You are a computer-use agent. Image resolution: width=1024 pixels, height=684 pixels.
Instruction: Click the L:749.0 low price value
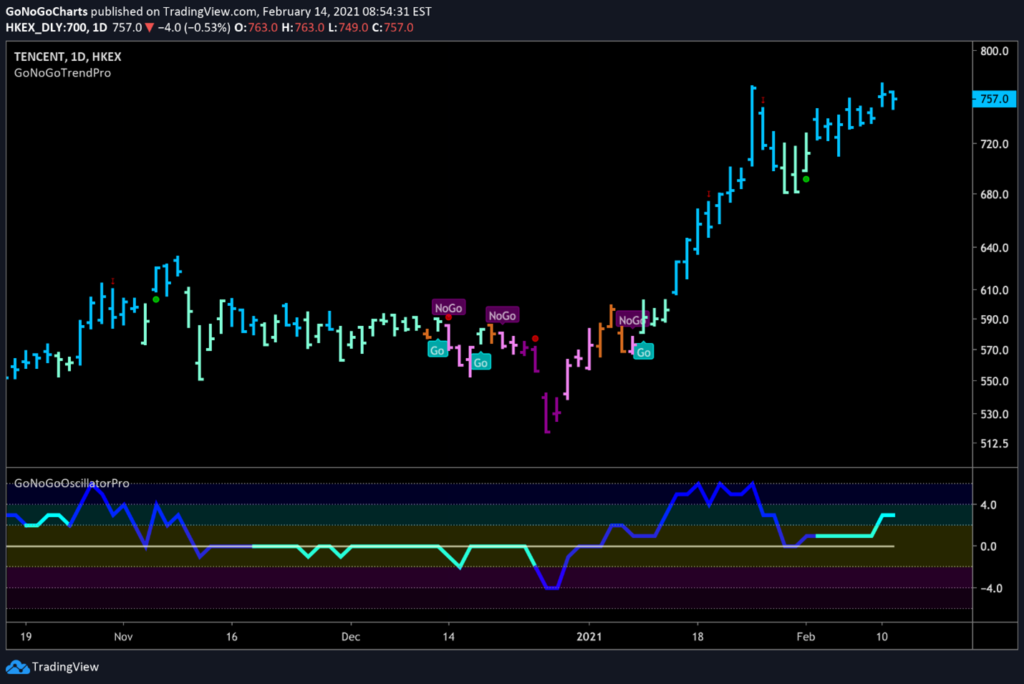[x=349, y=27]
